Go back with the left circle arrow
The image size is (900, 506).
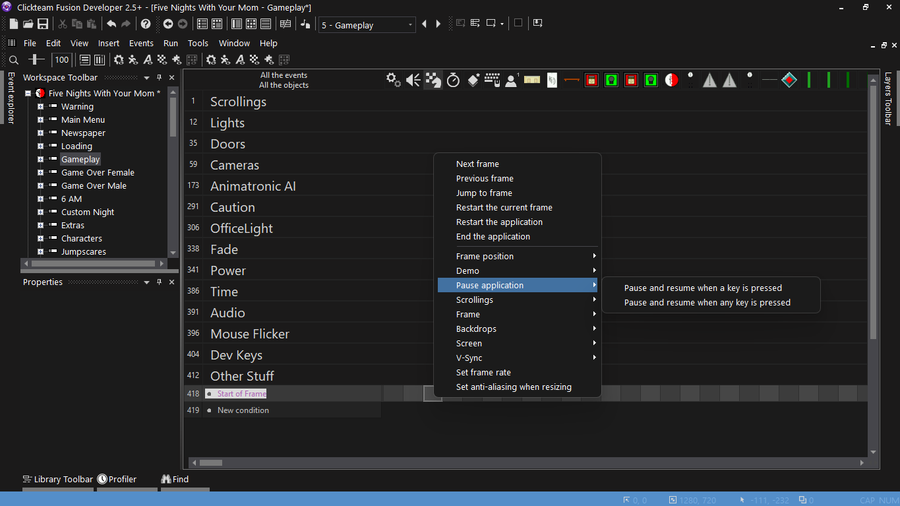tap(168, 24)
